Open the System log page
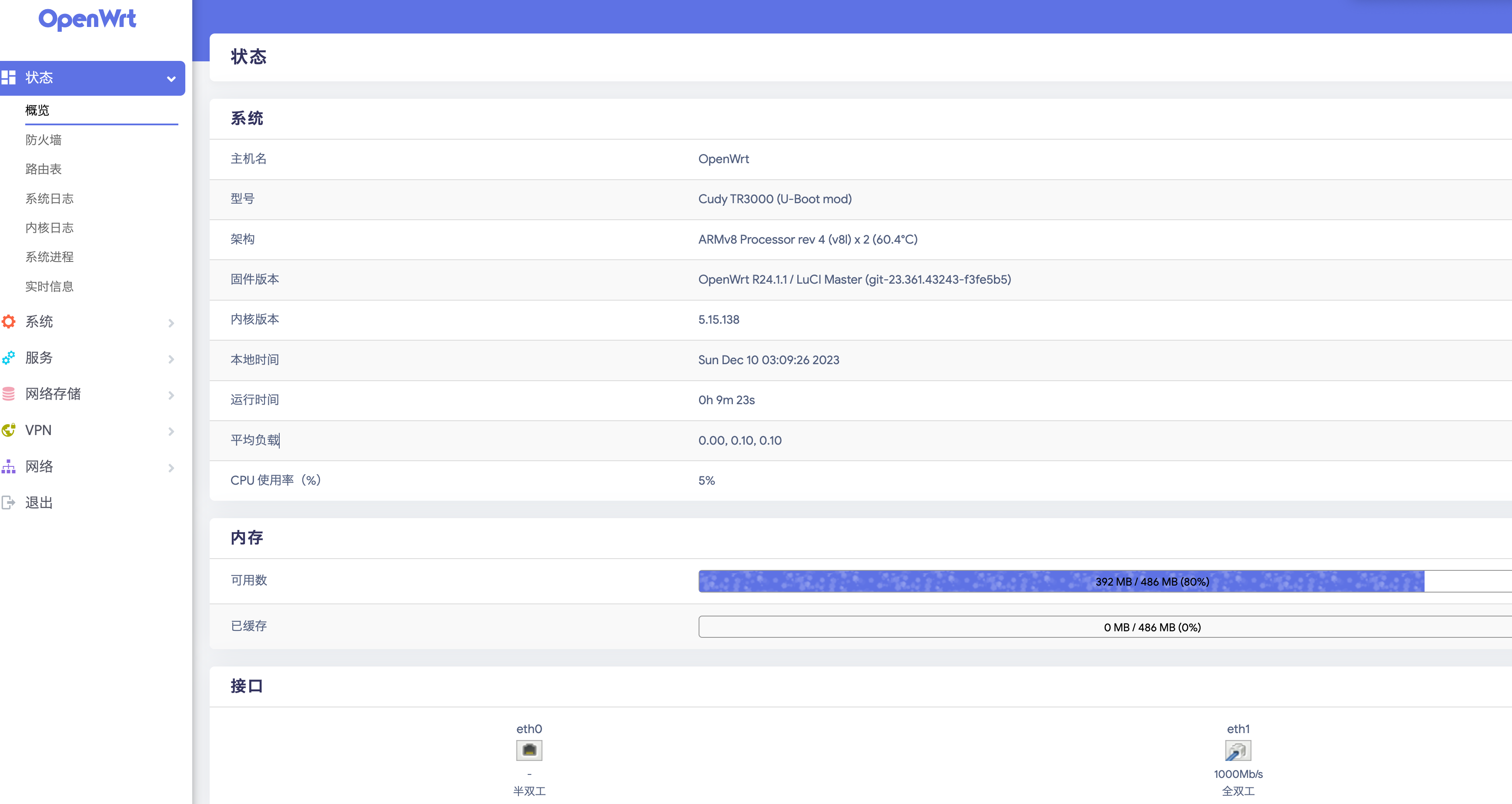 click(49, 198)
